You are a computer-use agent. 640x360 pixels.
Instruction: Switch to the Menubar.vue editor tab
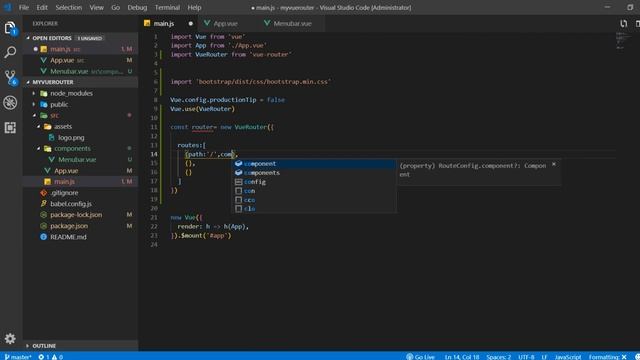(292, 24)
